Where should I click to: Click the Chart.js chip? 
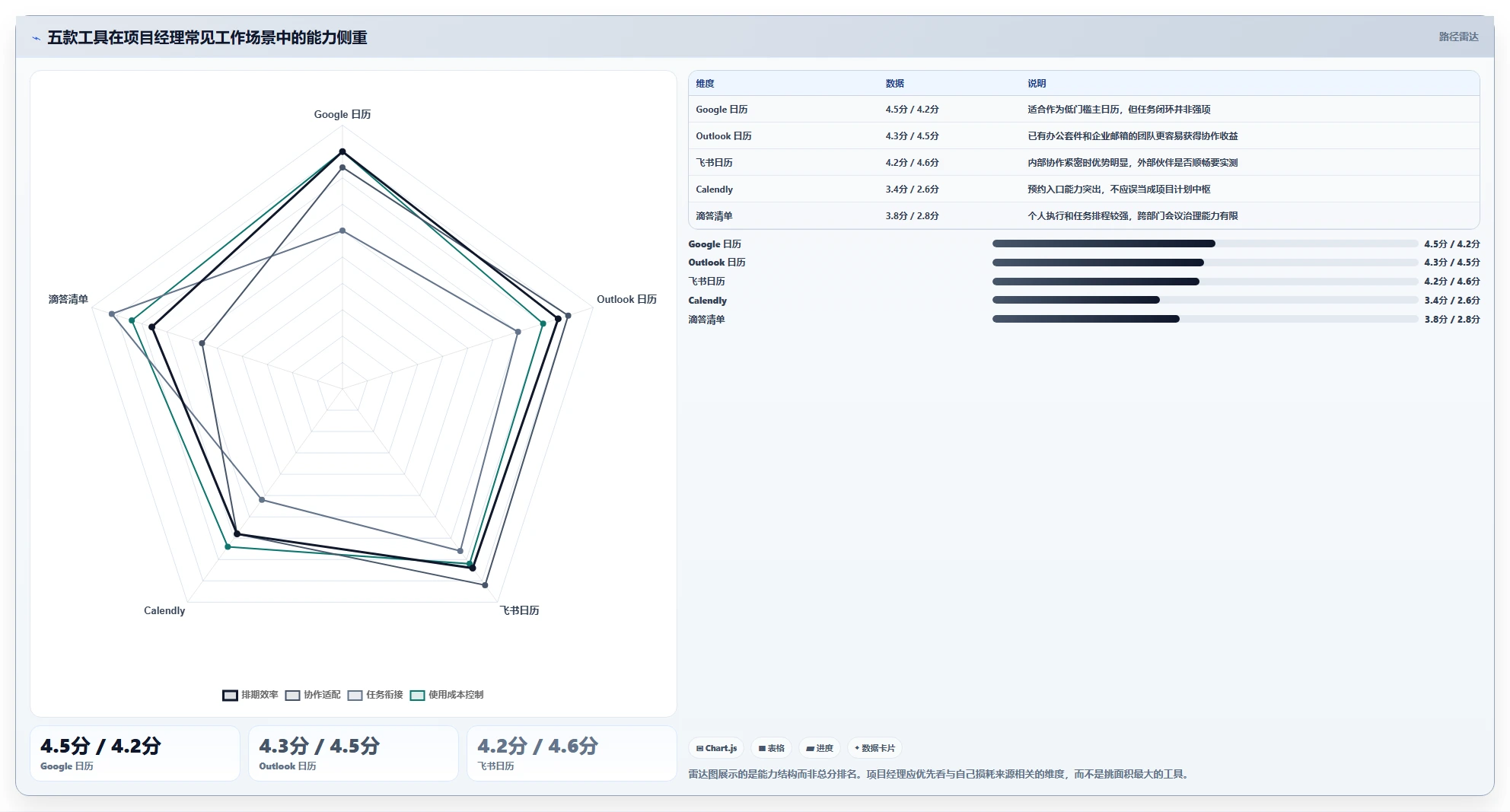pyautogui.click(x=716, y=748)
